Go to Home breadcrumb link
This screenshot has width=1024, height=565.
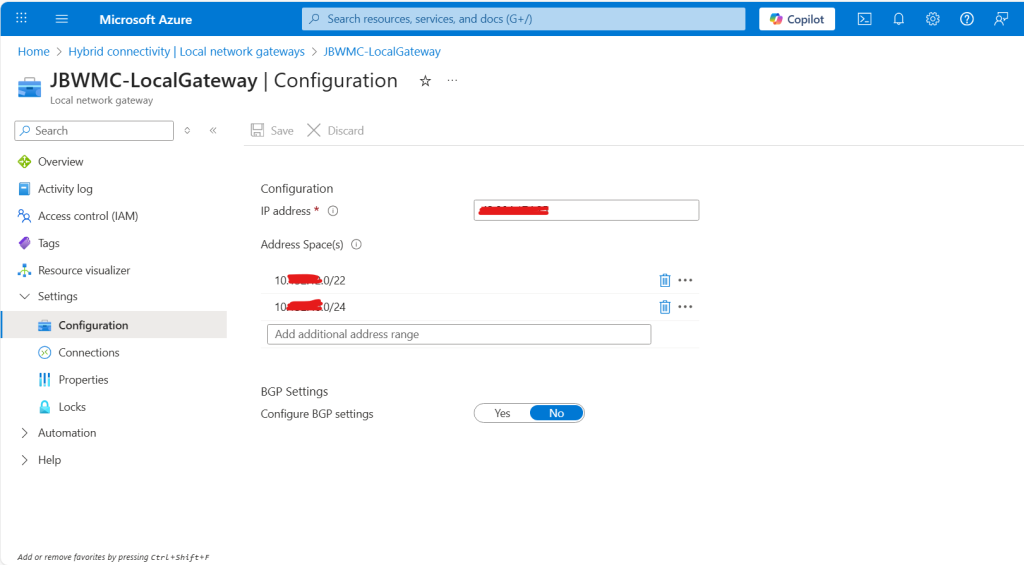click(33, 51)
